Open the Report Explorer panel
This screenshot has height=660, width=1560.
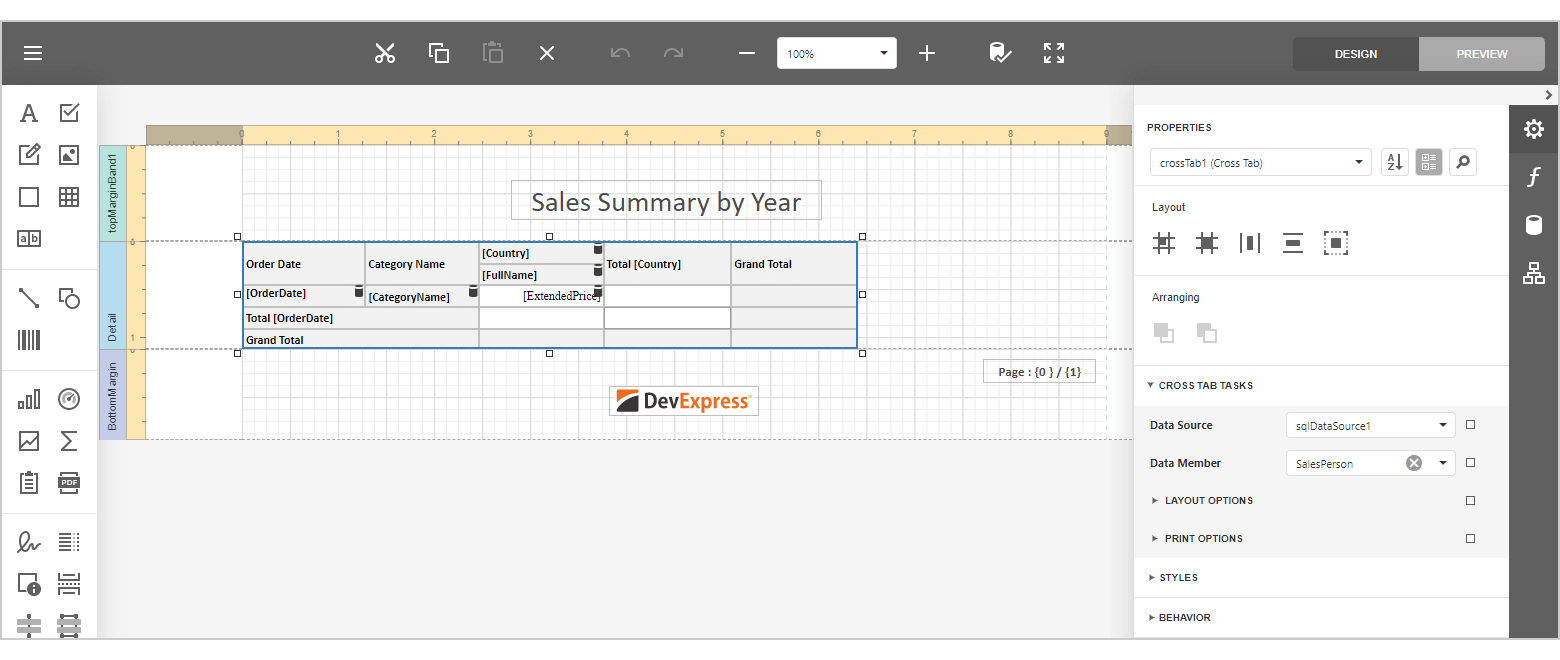(1533, 272)
